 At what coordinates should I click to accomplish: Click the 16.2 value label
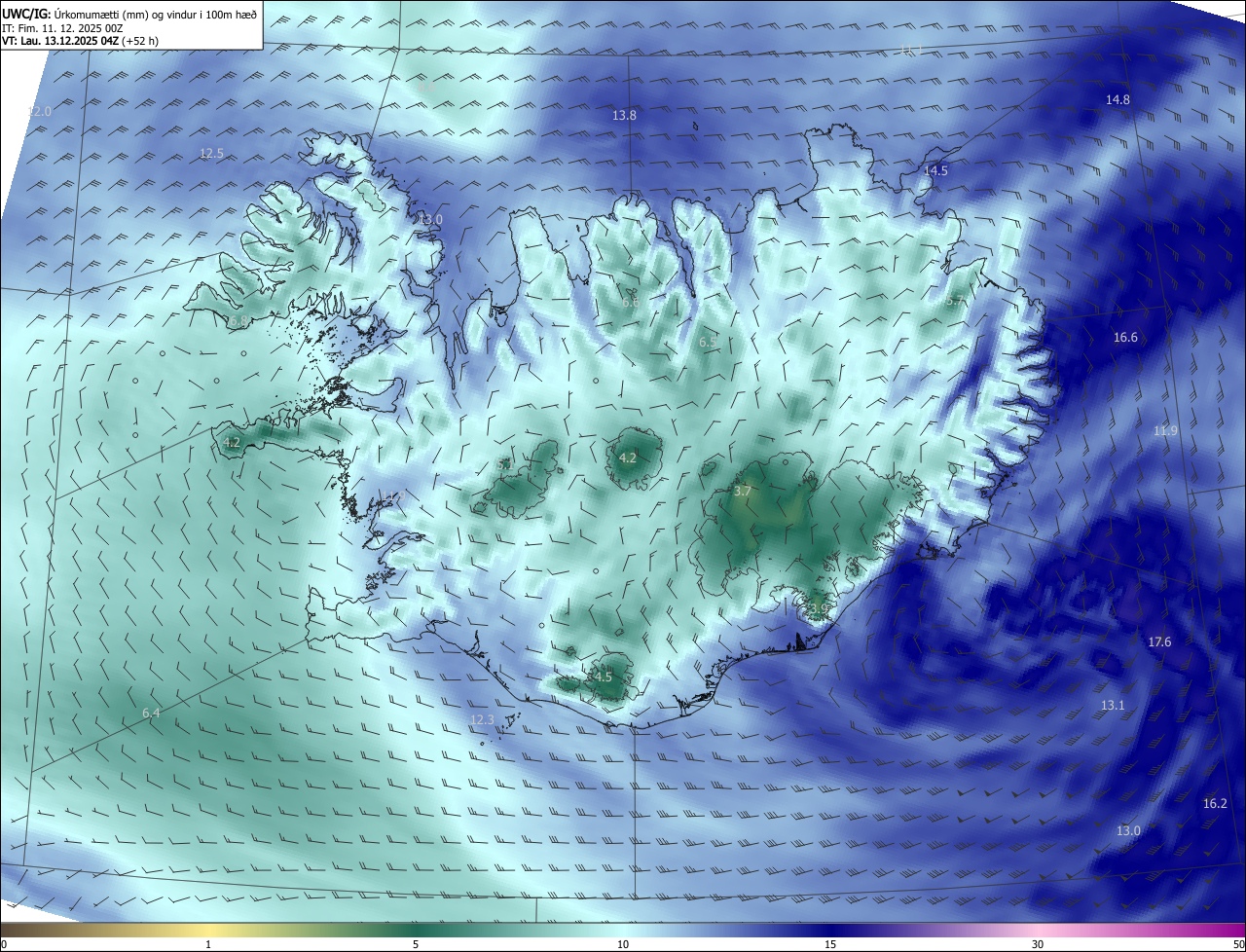(1215, 804)
